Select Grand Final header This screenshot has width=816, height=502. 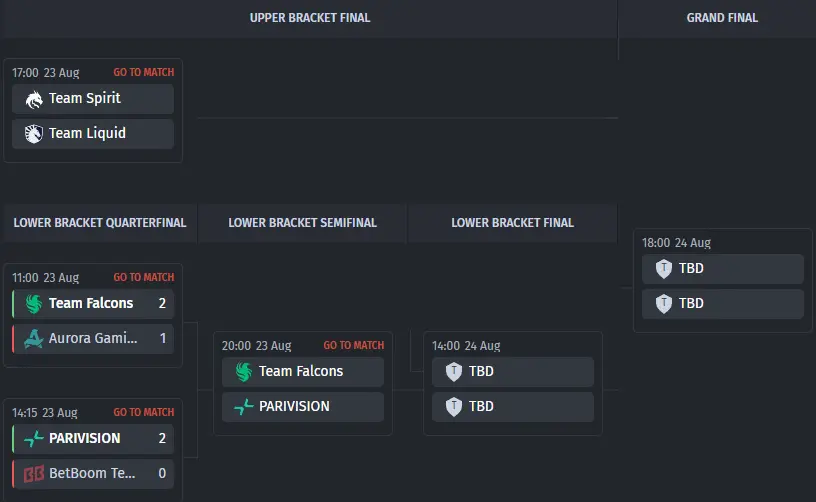722,18
